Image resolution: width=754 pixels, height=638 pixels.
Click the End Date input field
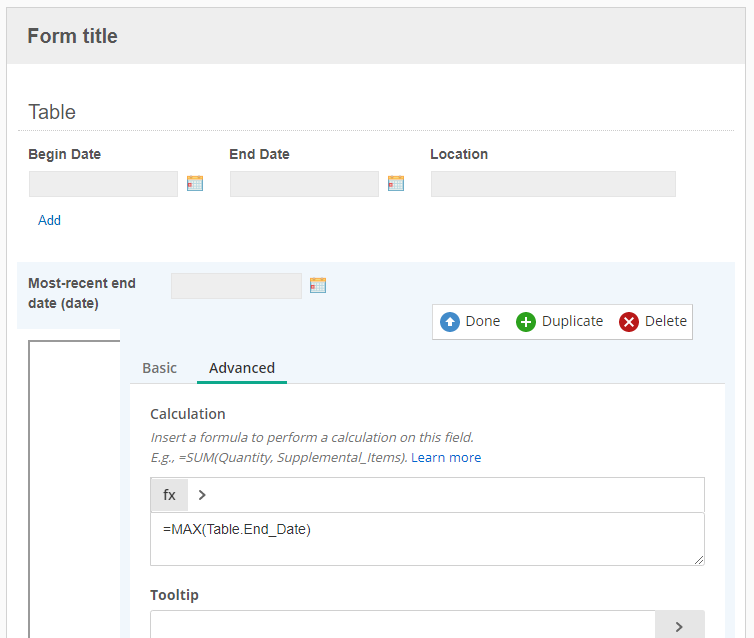[304, 184]
